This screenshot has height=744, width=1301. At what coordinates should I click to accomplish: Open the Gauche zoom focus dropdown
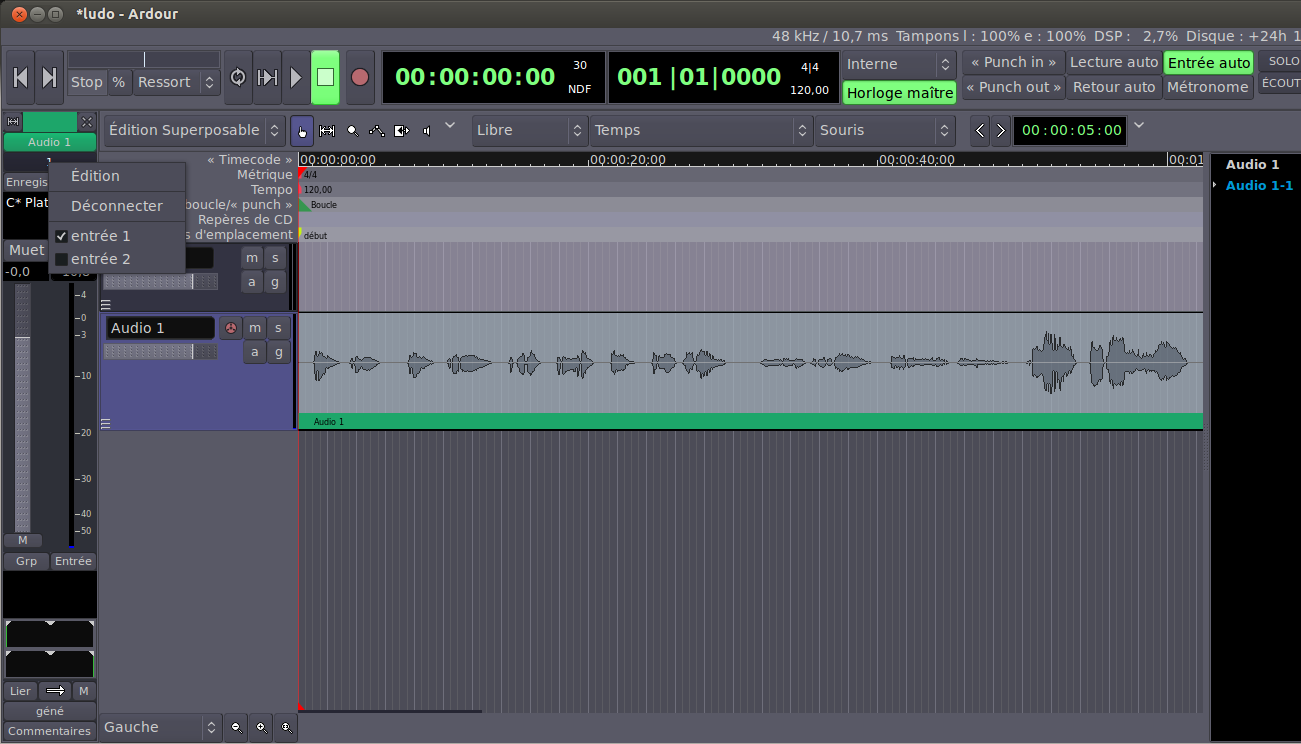160,727
